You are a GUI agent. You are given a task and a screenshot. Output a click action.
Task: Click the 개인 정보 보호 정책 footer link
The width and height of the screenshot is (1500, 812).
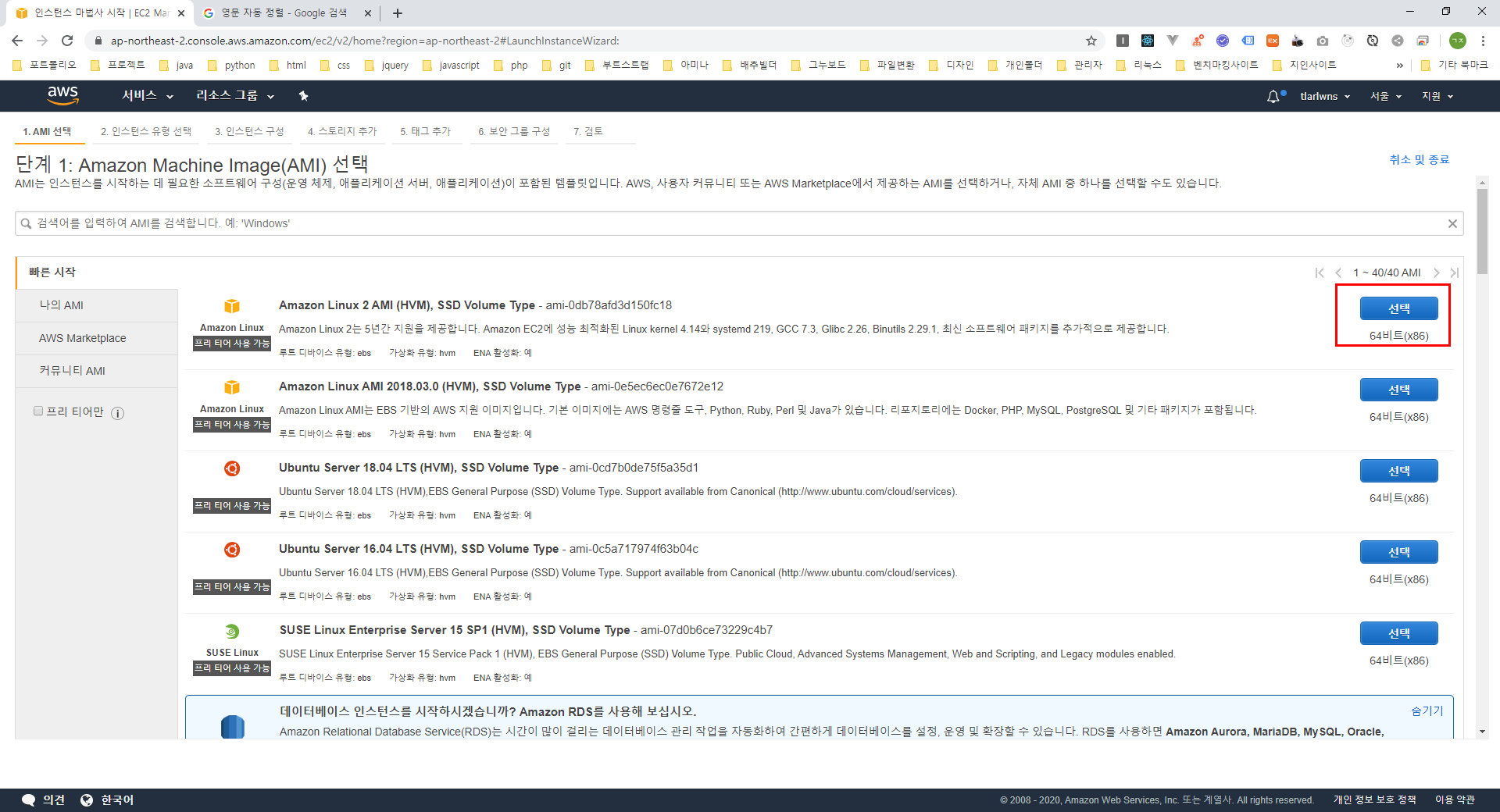(1374, 800)
